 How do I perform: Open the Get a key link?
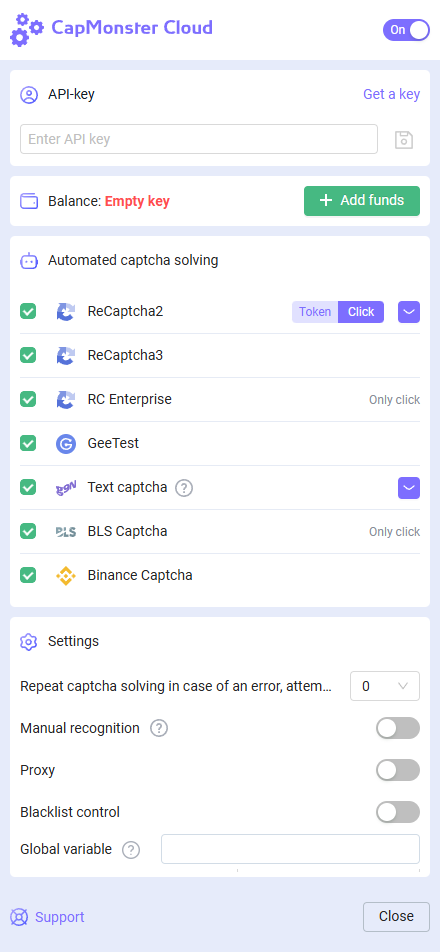[x=391, y=94]
